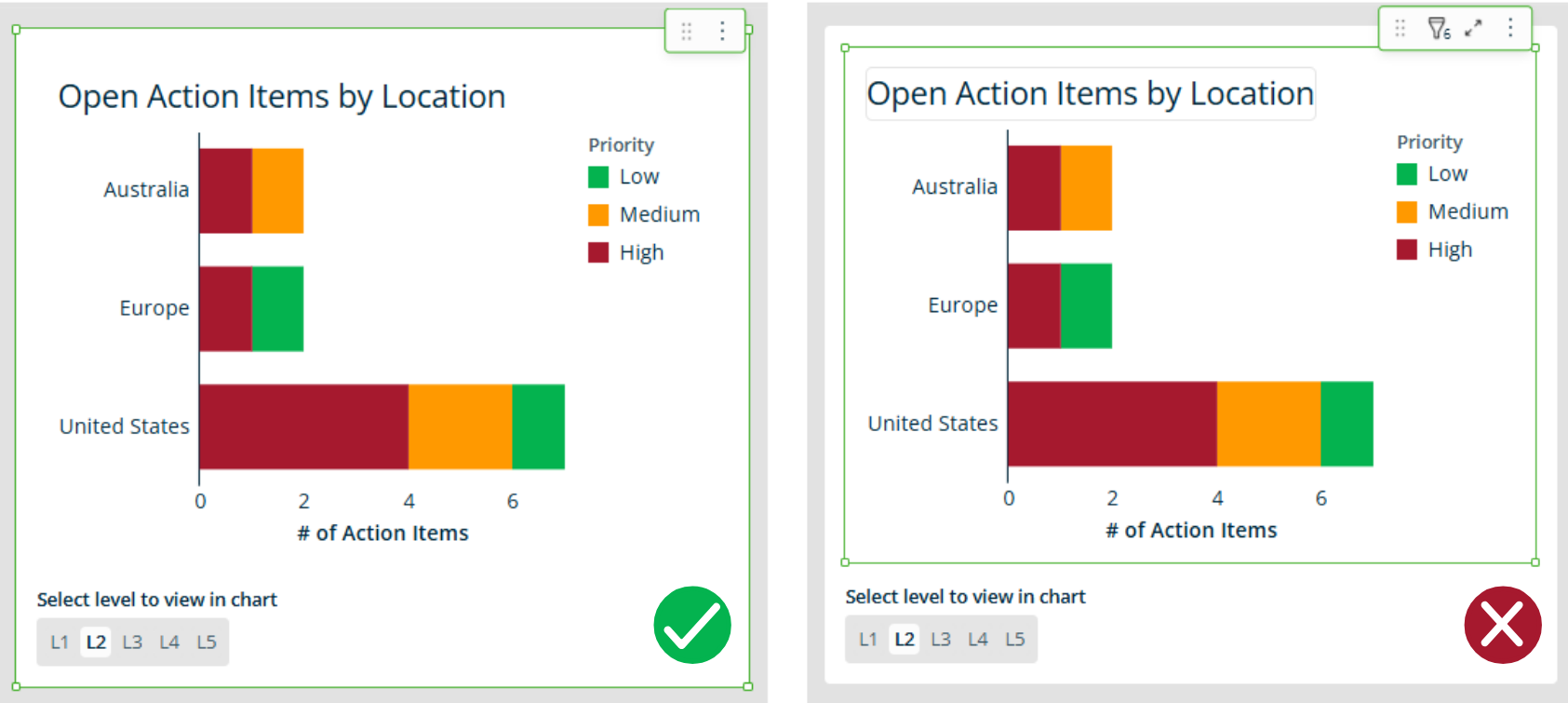This screenshot has width=1568, height=703.
Task: Select level L2 in left panel
Action: (96, 642)
